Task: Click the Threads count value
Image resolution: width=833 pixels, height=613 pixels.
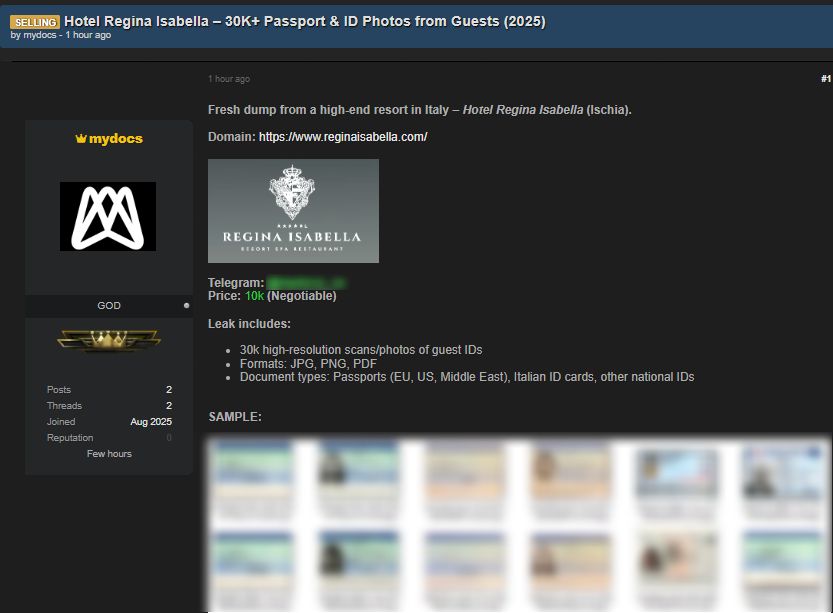Action: point(169,405)
